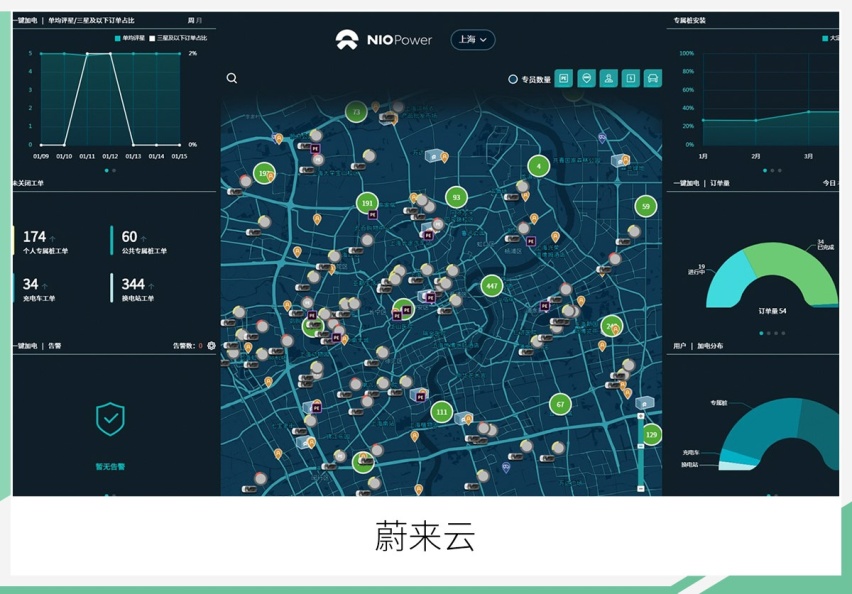Show third page of 专属桩安装 carousel
The image size is (852, 594).
780,171
